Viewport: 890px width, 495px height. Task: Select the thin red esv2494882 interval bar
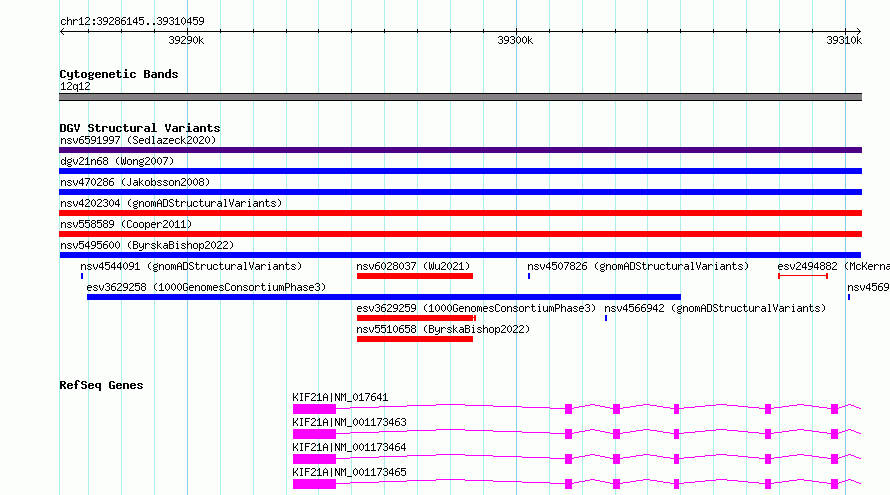click(803, 276)
